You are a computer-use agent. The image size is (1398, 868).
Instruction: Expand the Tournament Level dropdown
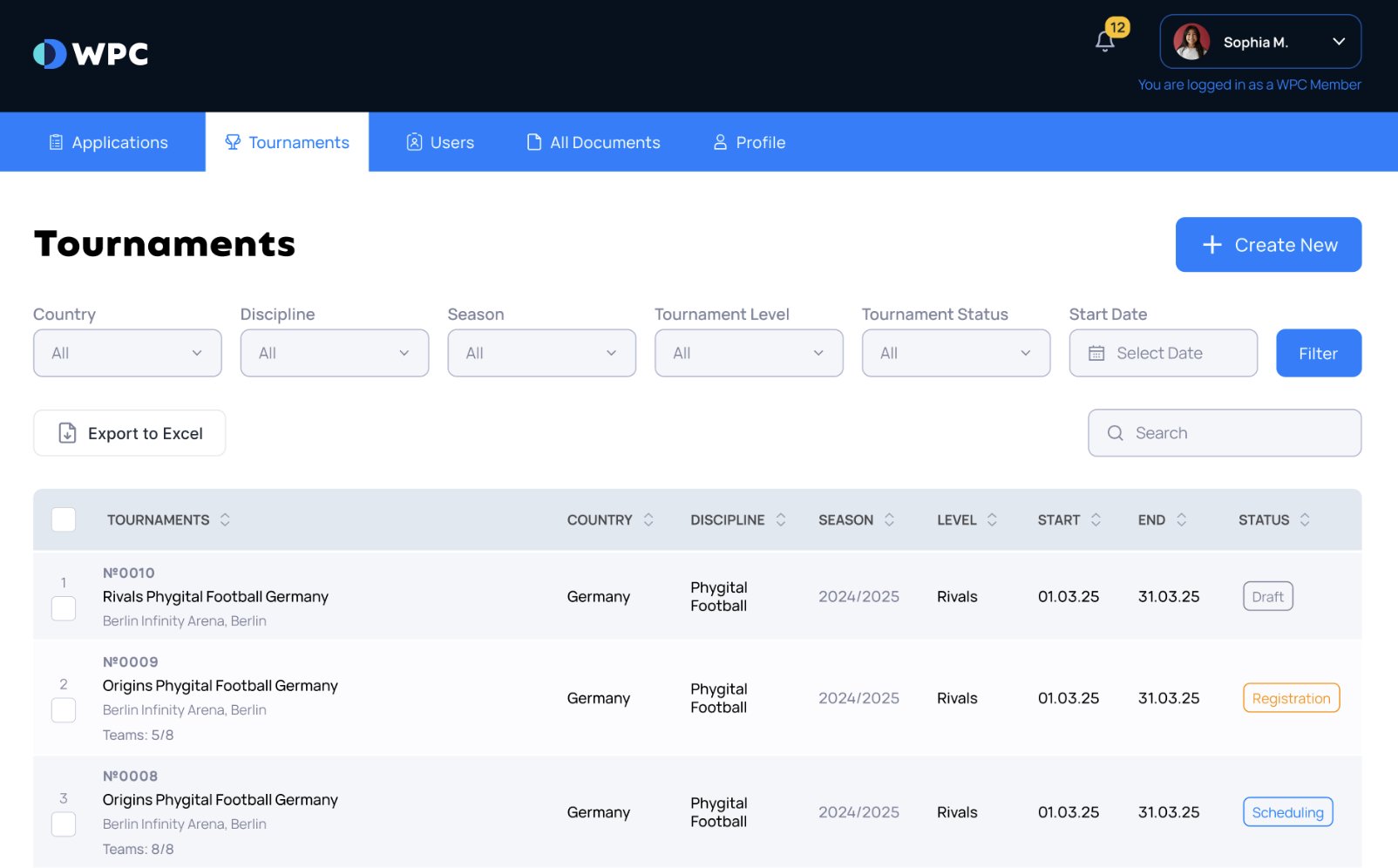(749, 353)
